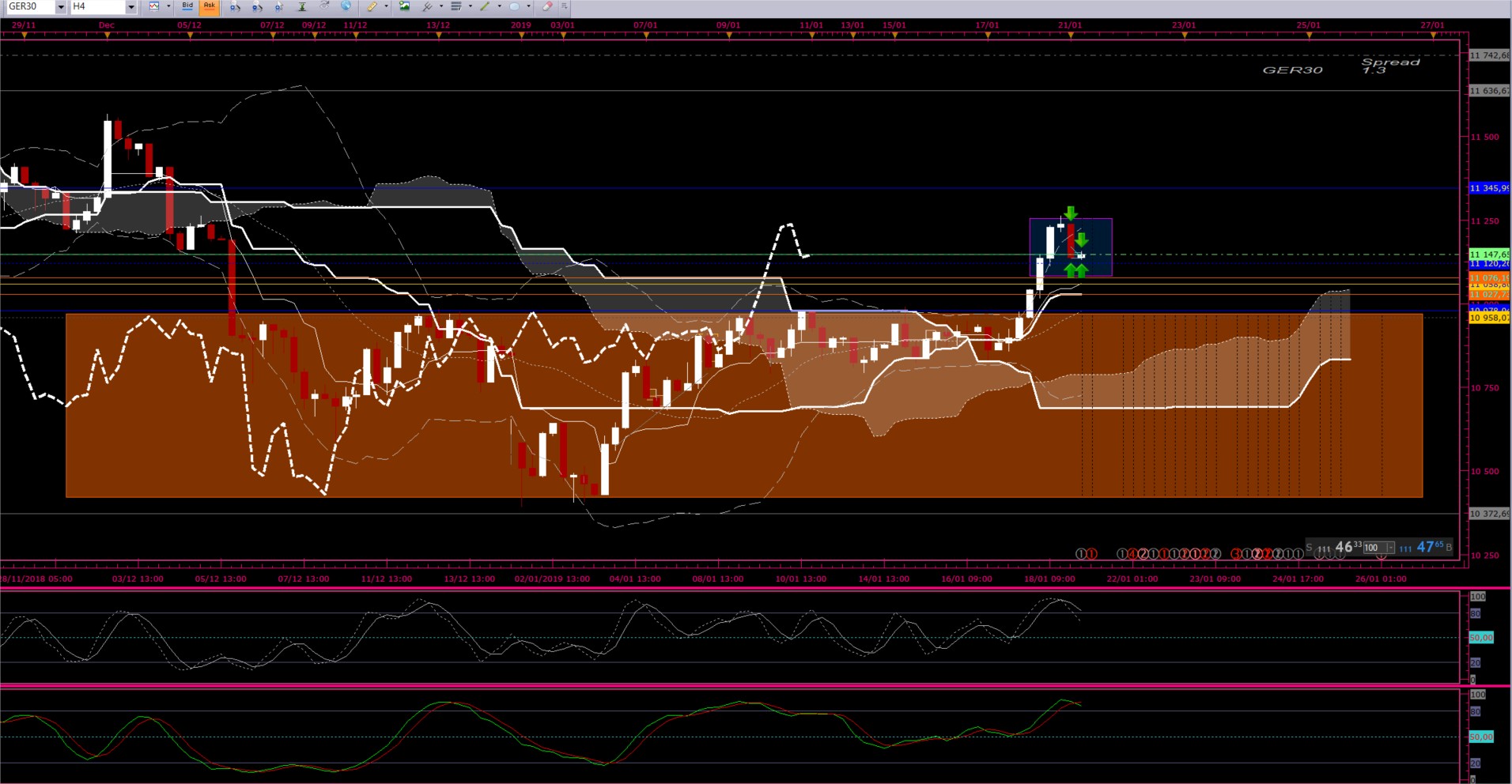Screen dimensions: 1512x784
Task: Switch chart to Bid prices
Action: 187,7
